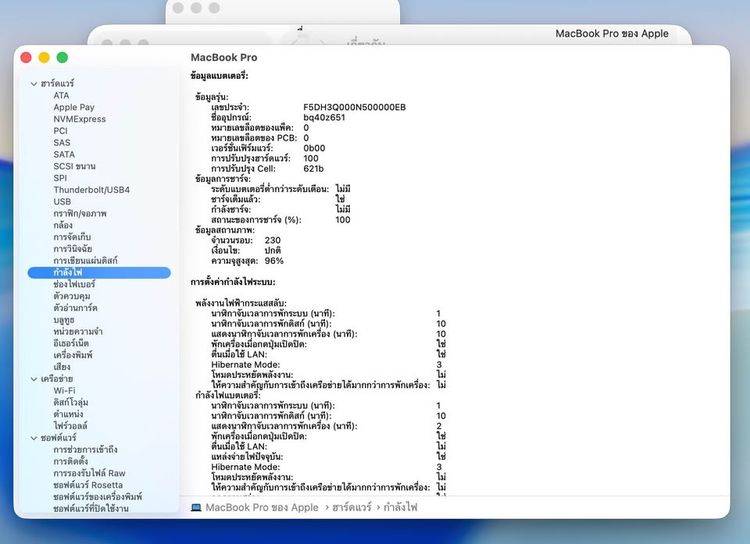
Task: Click the ฮาร์ดแวร์ breadcrumb in path bar
Action: click(352, 507)
